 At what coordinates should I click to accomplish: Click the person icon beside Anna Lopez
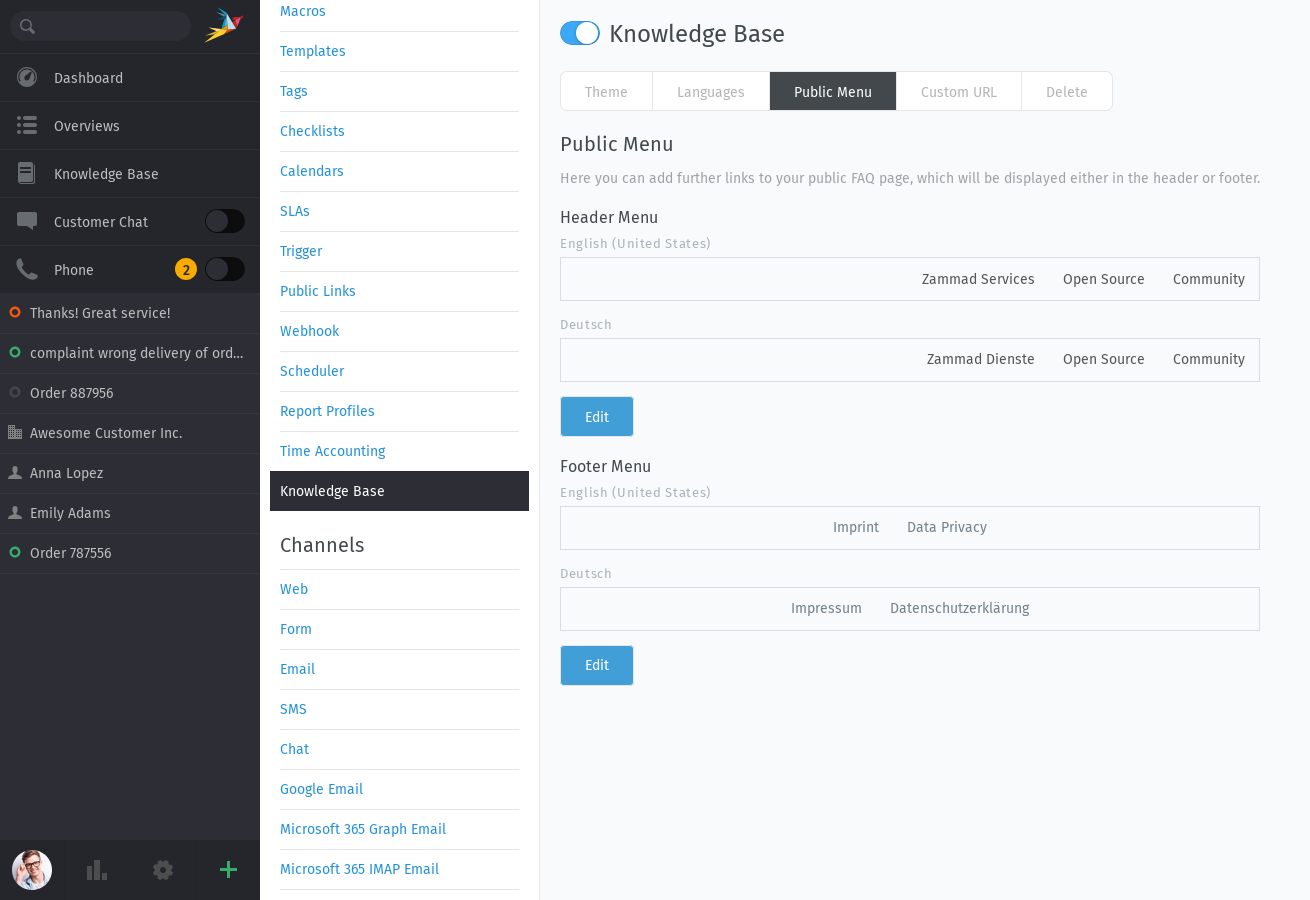(15, 473)
